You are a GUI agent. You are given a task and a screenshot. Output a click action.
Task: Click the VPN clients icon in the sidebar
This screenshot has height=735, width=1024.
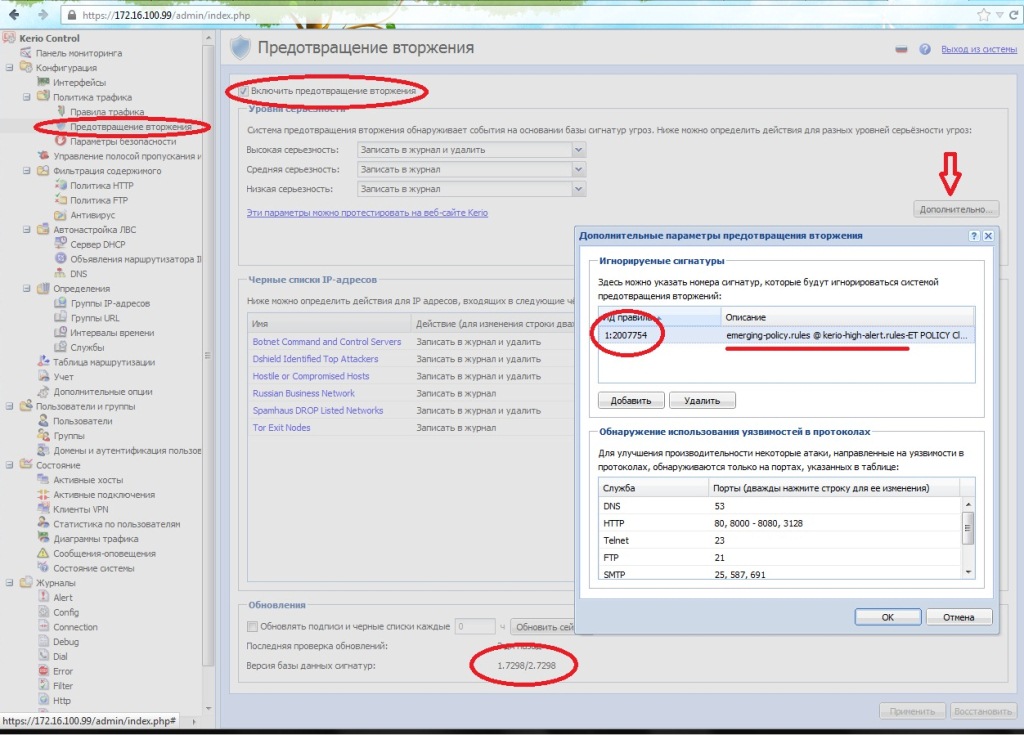click(43, 509)
